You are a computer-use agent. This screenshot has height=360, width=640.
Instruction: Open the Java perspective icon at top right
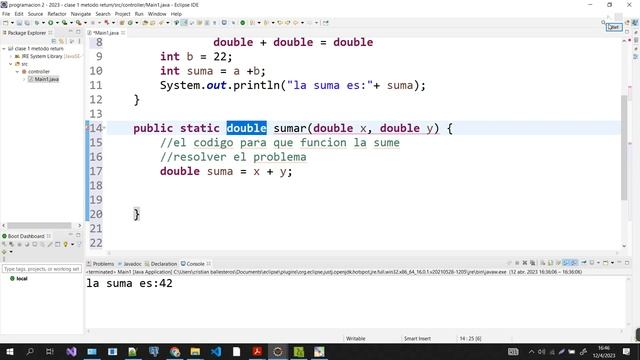(x=635, y=23)
